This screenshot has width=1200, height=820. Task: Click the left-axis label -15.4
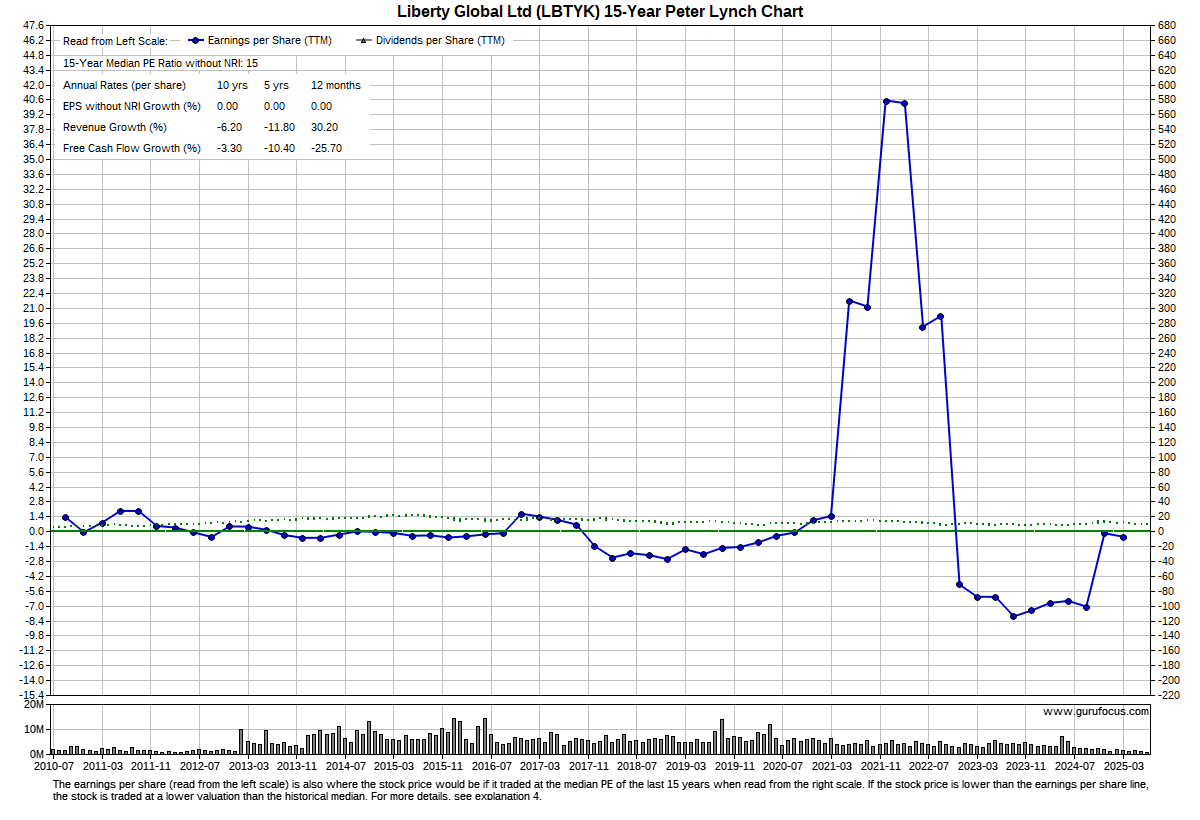point(30,695)
